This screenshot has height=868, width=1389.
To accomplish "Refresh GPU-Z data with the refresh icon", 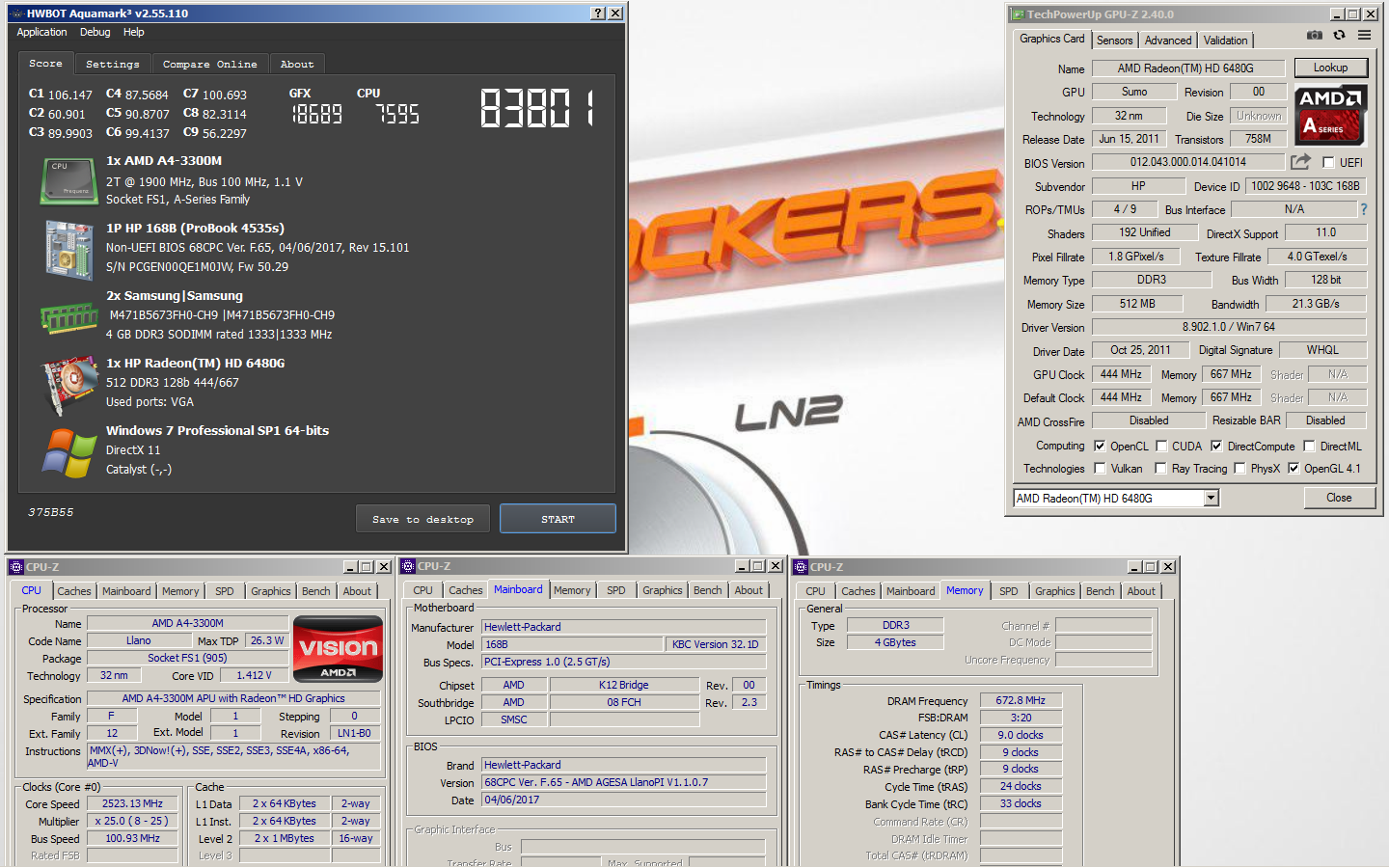I will point(1339,35).
